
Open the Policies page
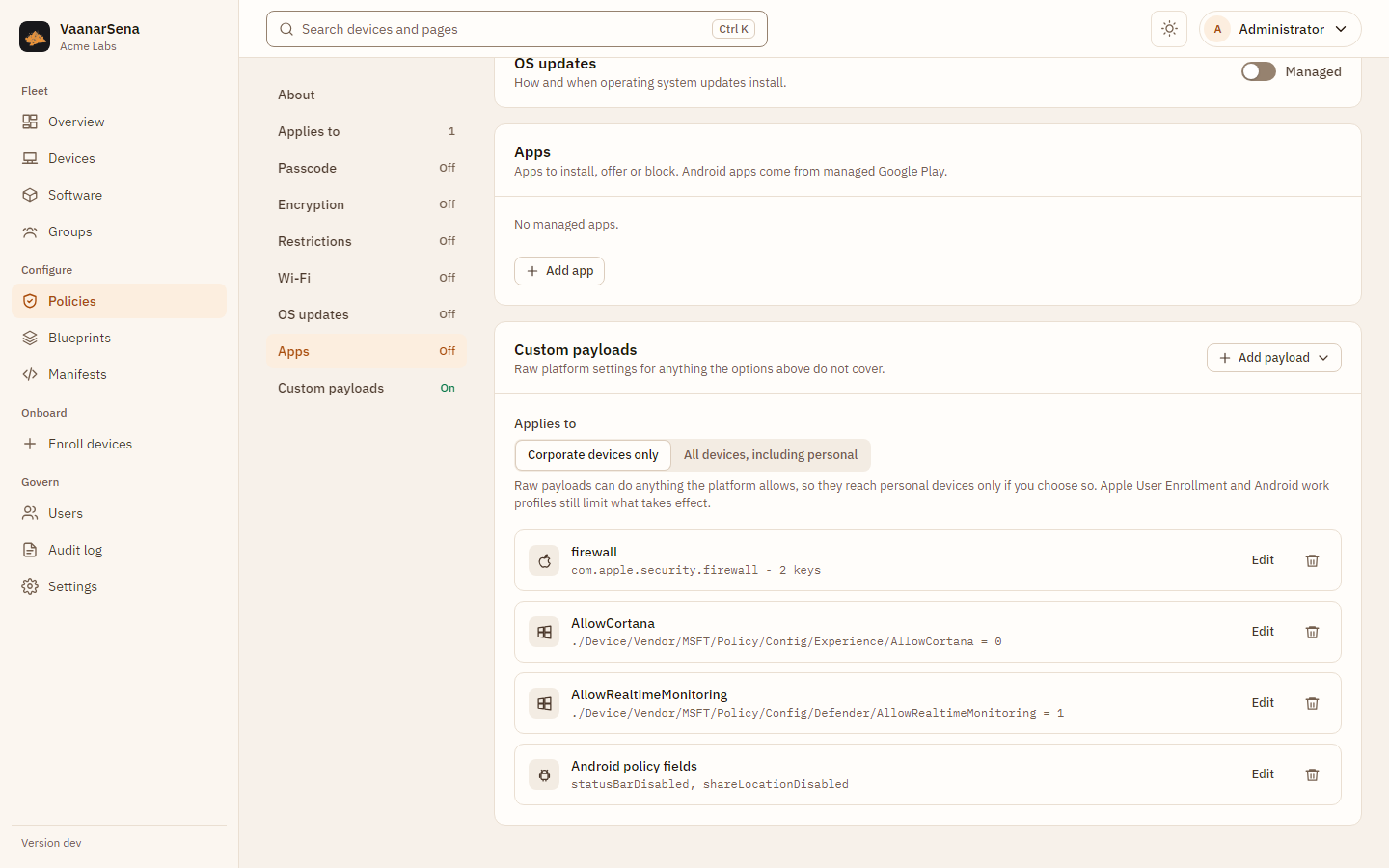[119, 301]
